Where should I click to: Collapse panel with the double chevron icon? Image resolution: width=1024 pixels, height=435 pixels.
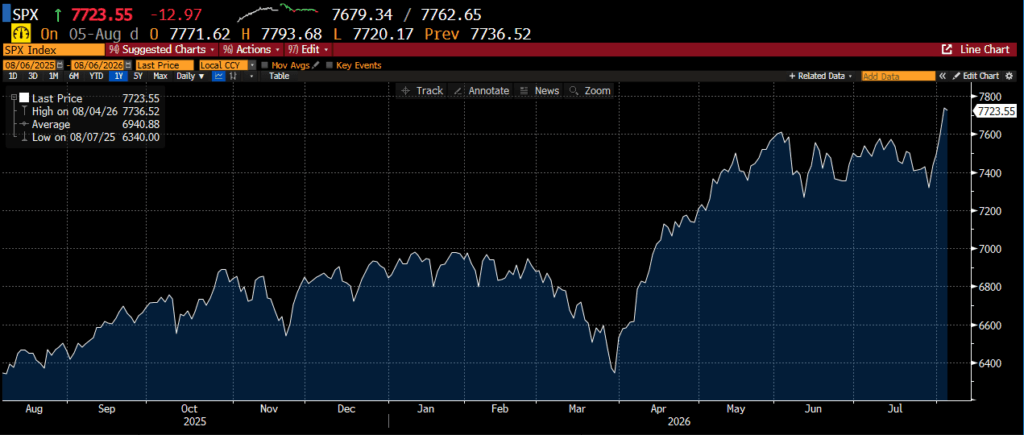pyautogui.click(x=942, y=76)
